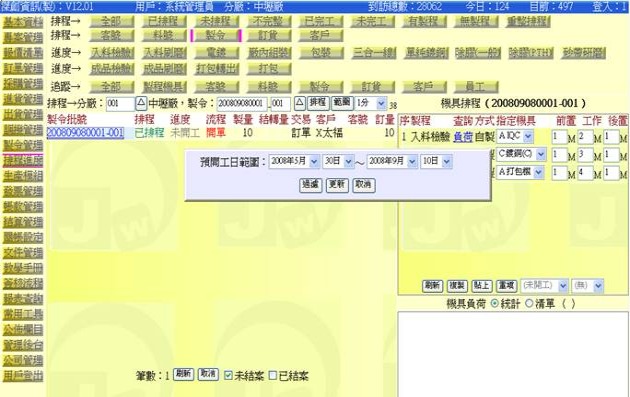
Task: Click the 重整排程 button in the top row
Action: (528, 21)
